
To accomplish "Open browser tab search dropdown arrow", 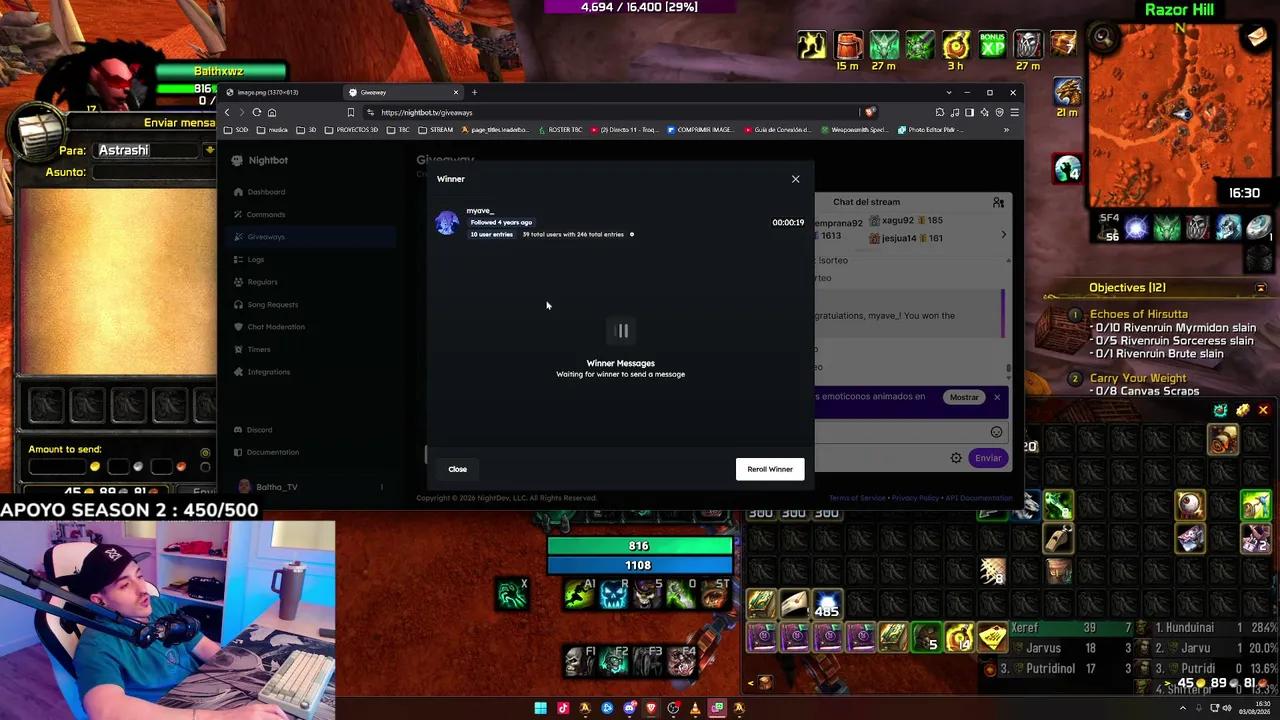I will tap(949, 92).
